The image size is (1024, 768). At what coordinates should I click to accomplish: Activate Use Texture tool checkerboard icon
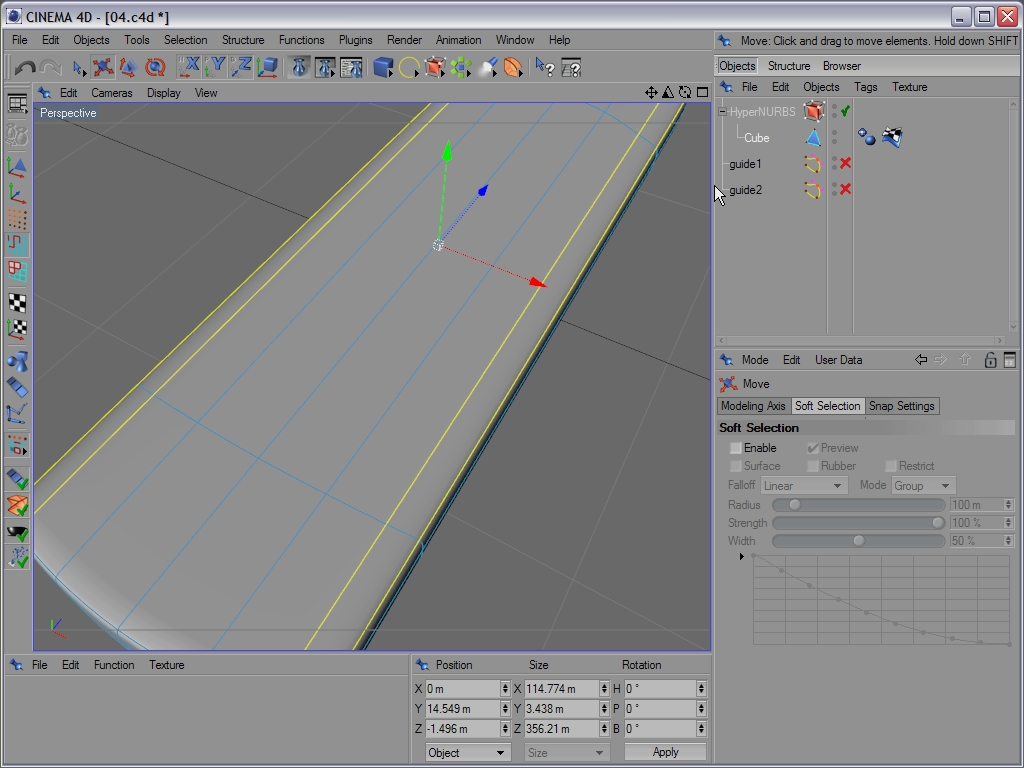click(x=17, y=302)
